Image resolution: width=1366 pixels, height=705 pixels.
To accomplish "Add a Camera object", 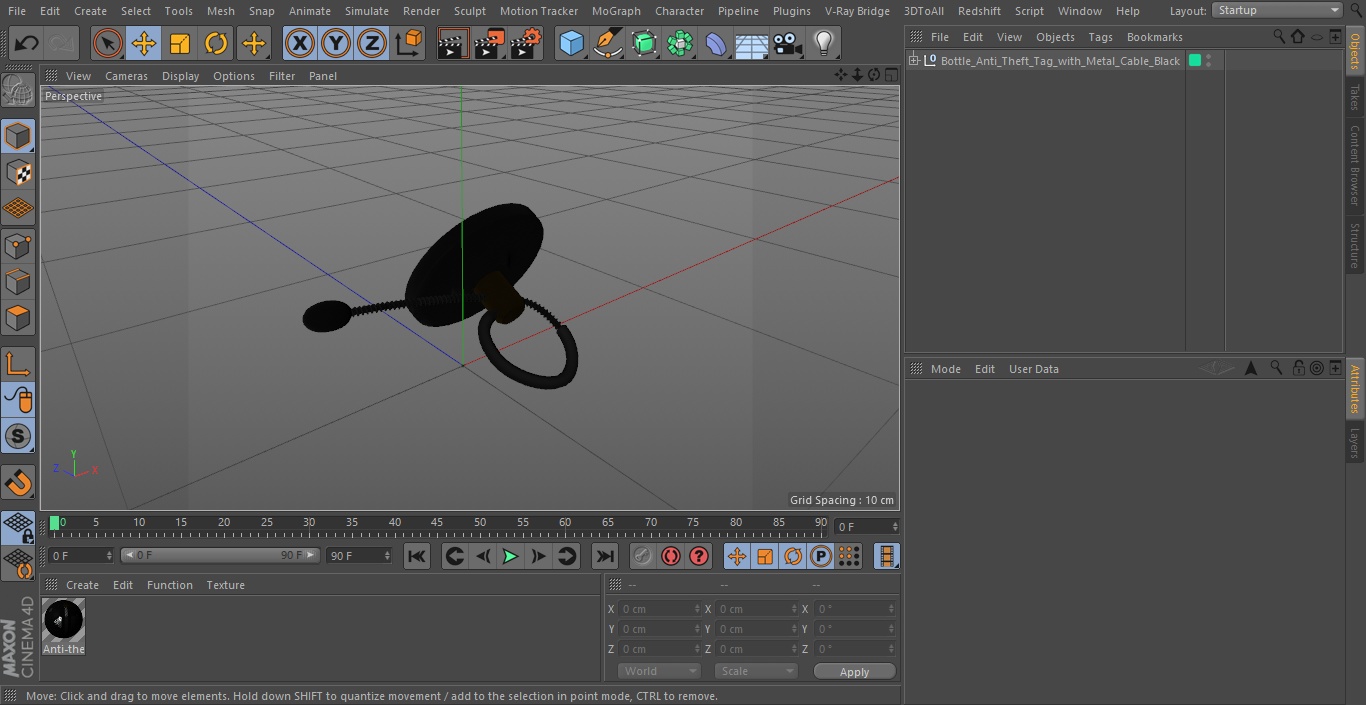I will 788,43.
